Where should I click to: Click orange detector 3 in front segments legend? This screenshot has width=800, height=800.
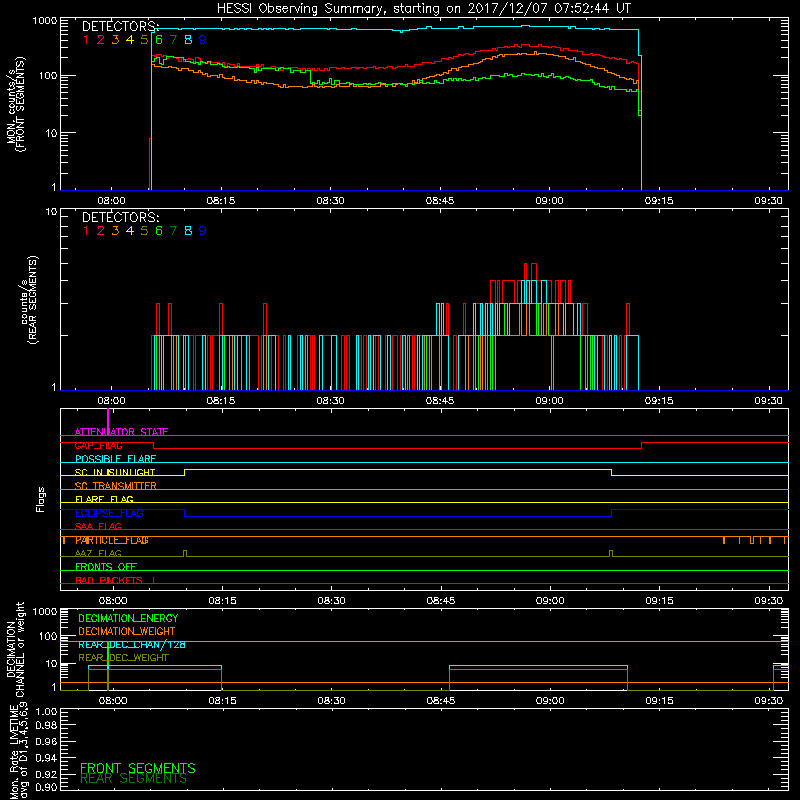tap(115, 40)
